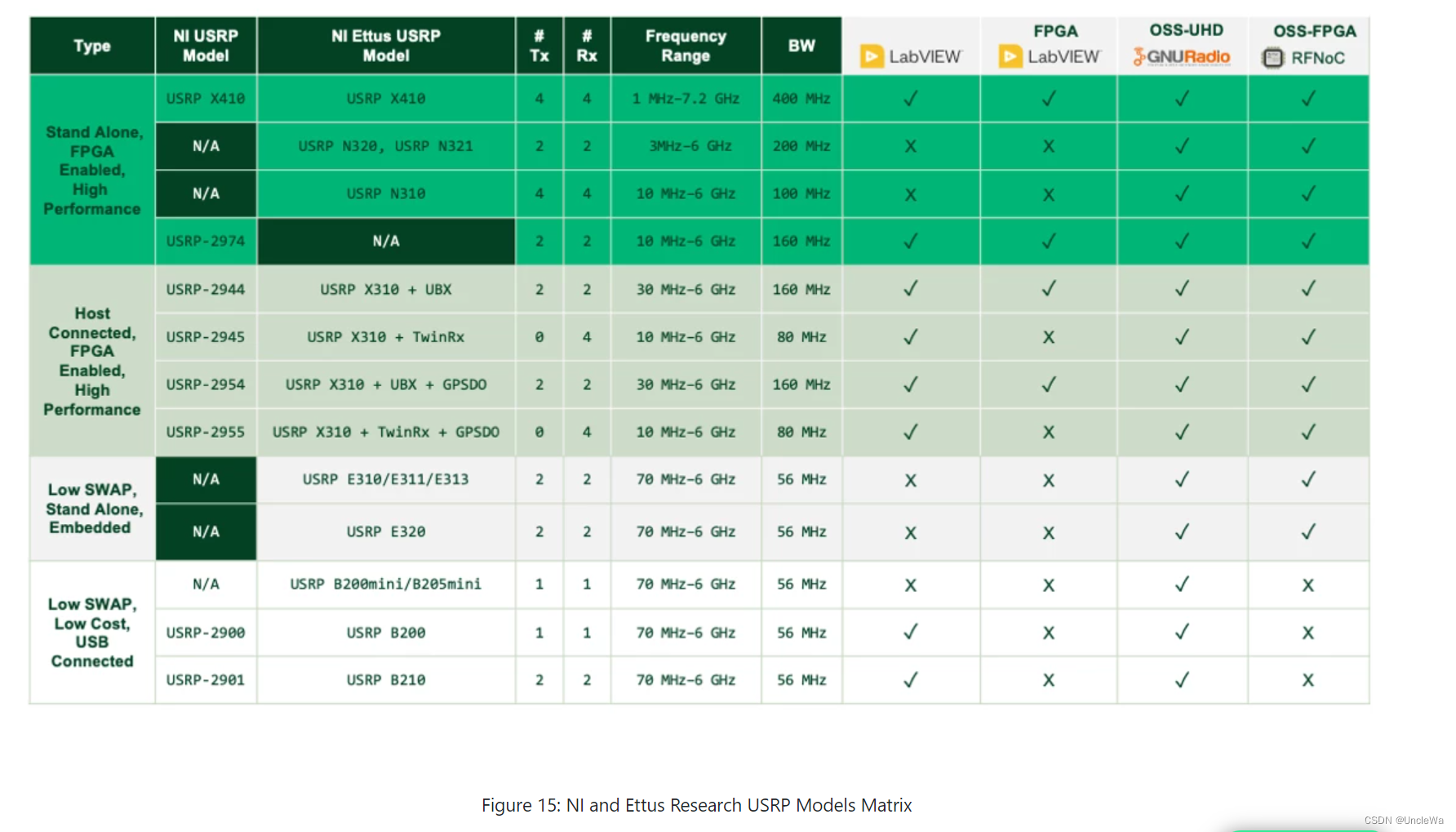Click the LabVIEW icon under the FPGA column header
The width and height of the screenshot is (1456, 832).
coord(1010,57)
